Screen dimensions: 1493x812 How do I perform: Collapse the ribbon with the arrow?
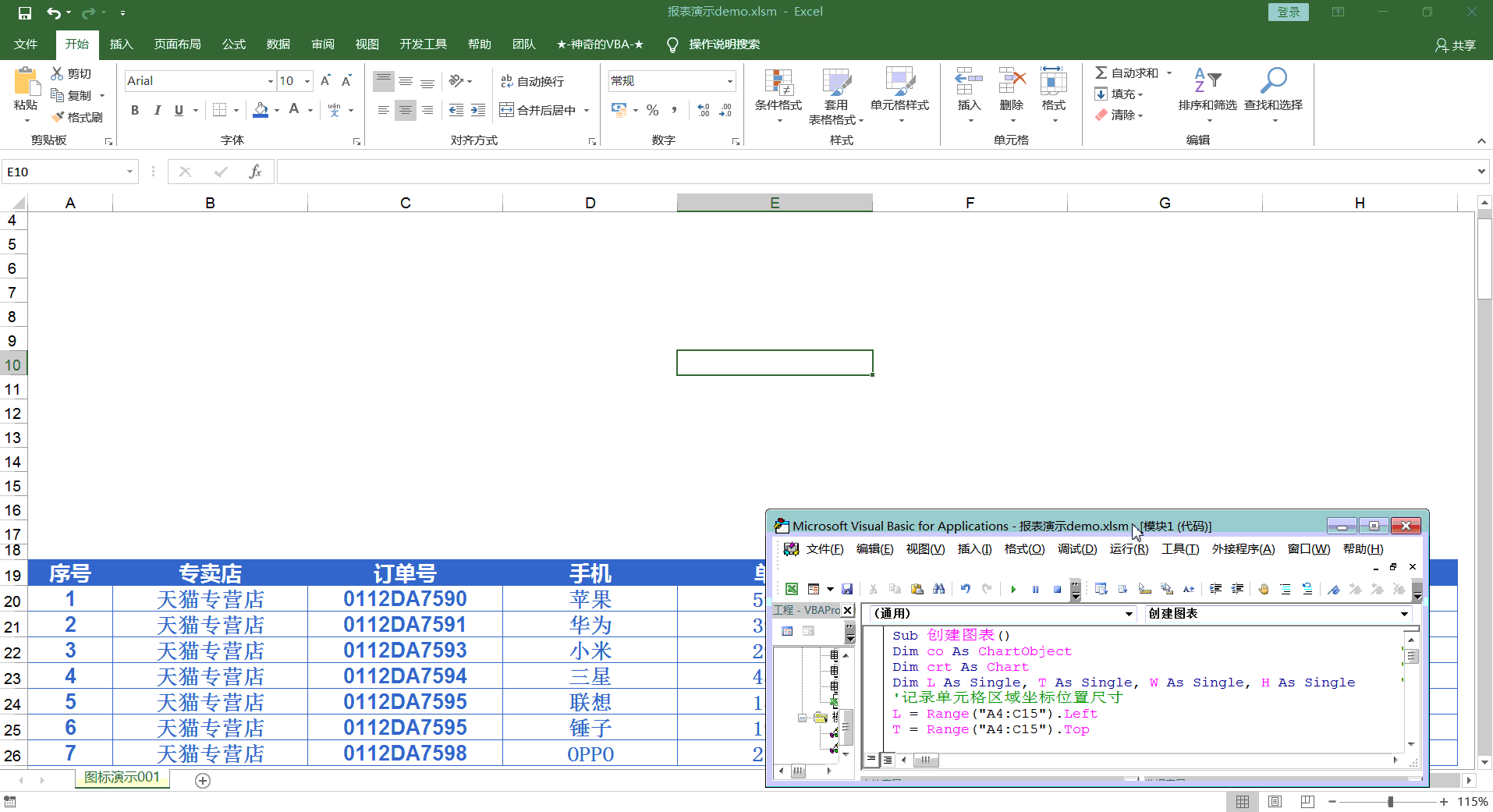click(1481, 140)
